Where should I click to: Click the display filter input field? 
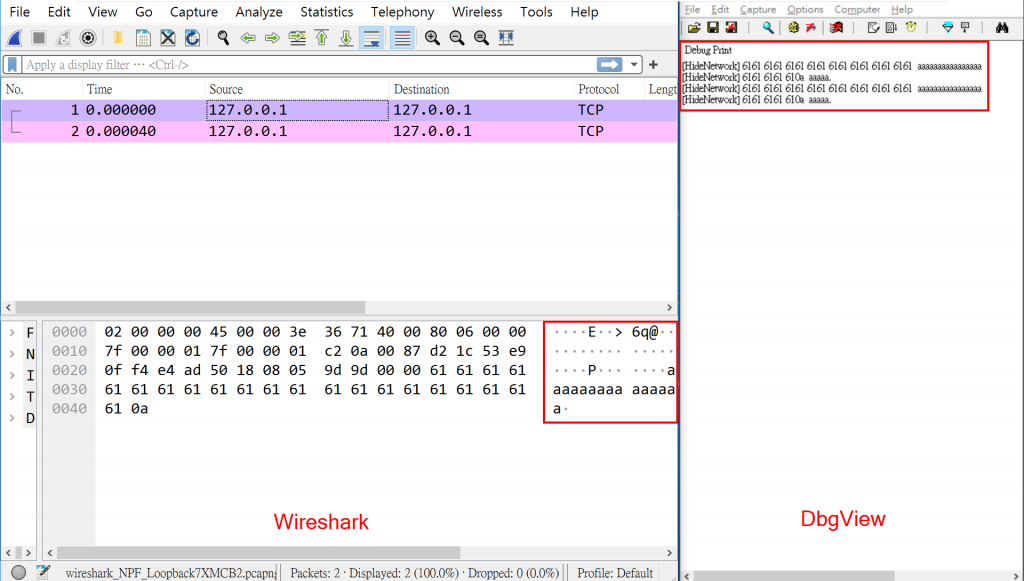point(310,65)
